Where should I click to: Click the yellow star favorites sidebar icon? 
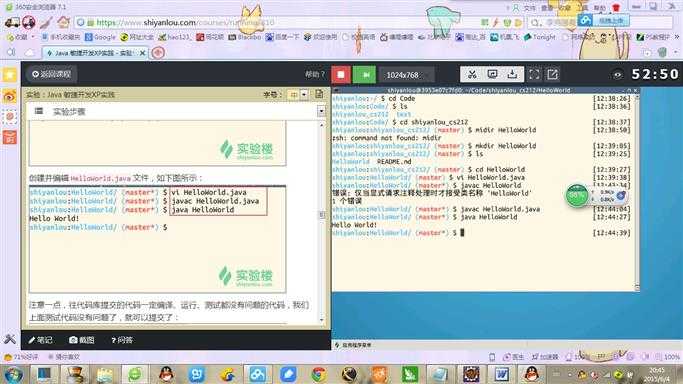(x=10, y=75)
